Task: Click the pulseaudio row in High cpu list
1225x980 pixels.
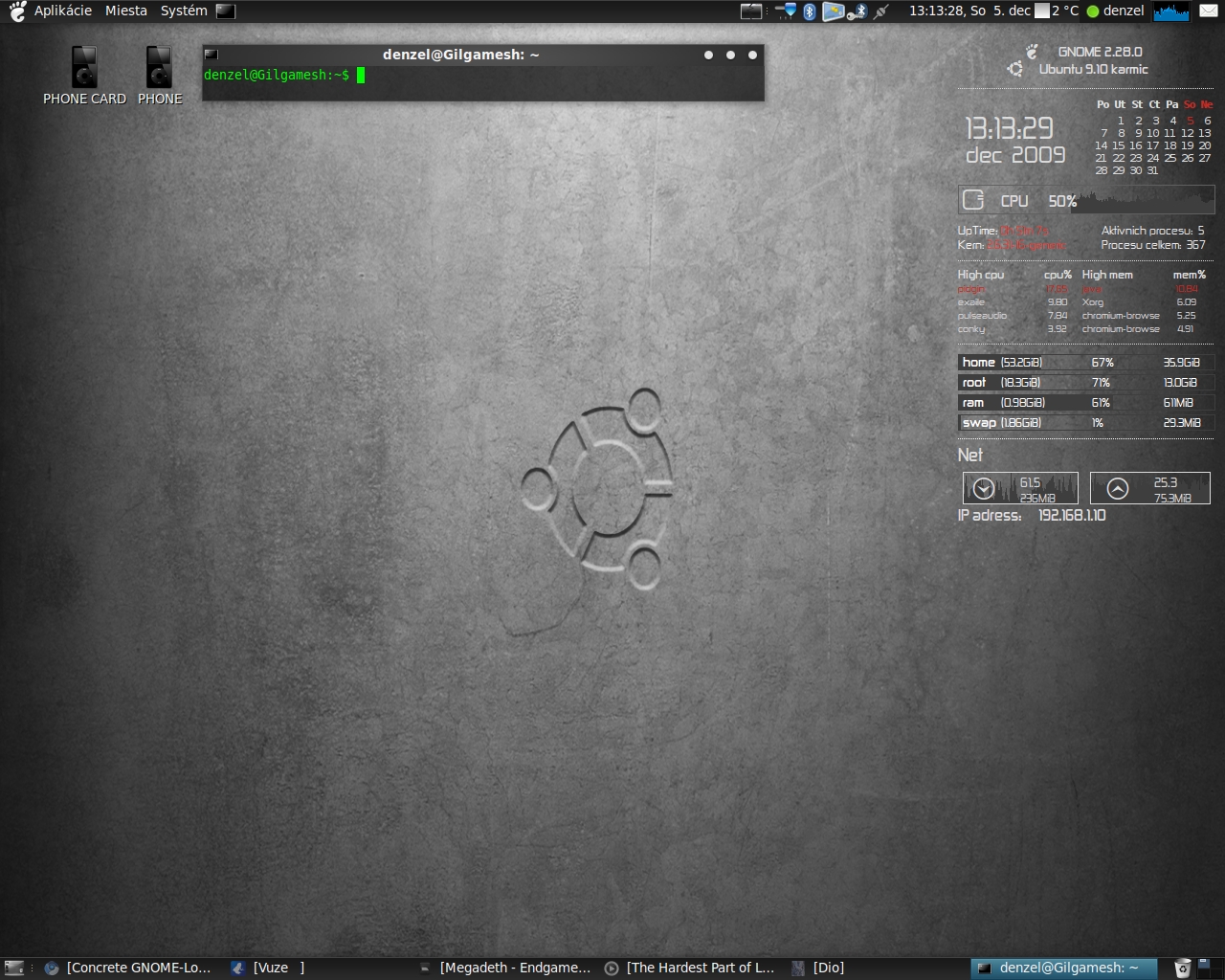Action: (x=1013, y=315)
